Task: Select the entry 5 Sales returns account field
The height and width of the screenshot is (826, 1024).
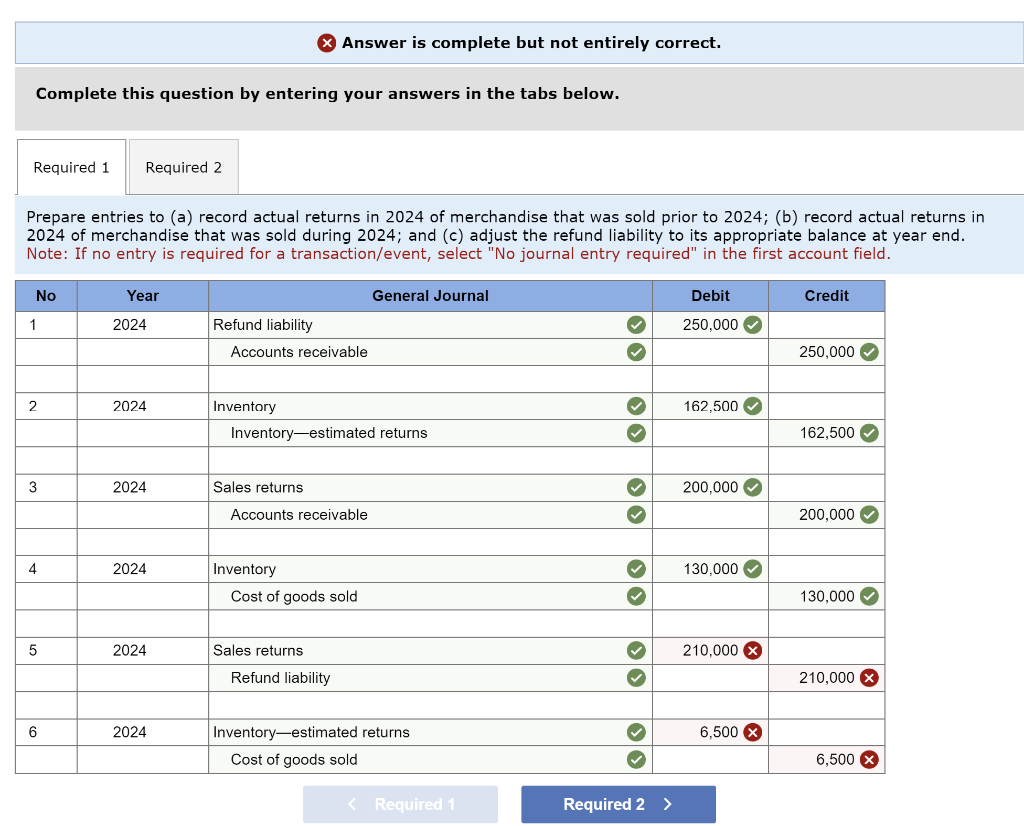Action: [430, 650]
